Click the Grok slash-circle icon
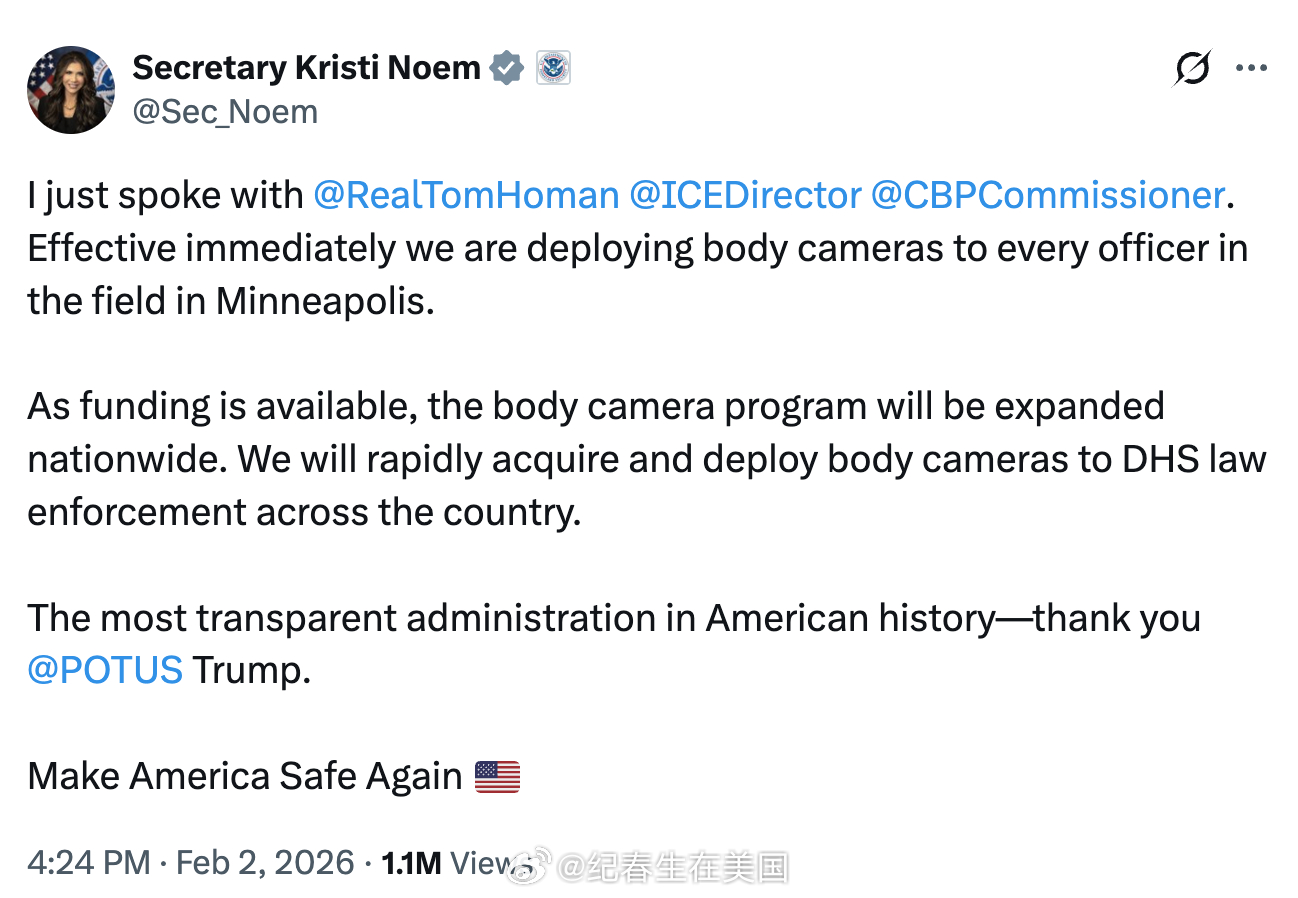The width and height of the screenshot is (1298, 898). click(1192, 69)
